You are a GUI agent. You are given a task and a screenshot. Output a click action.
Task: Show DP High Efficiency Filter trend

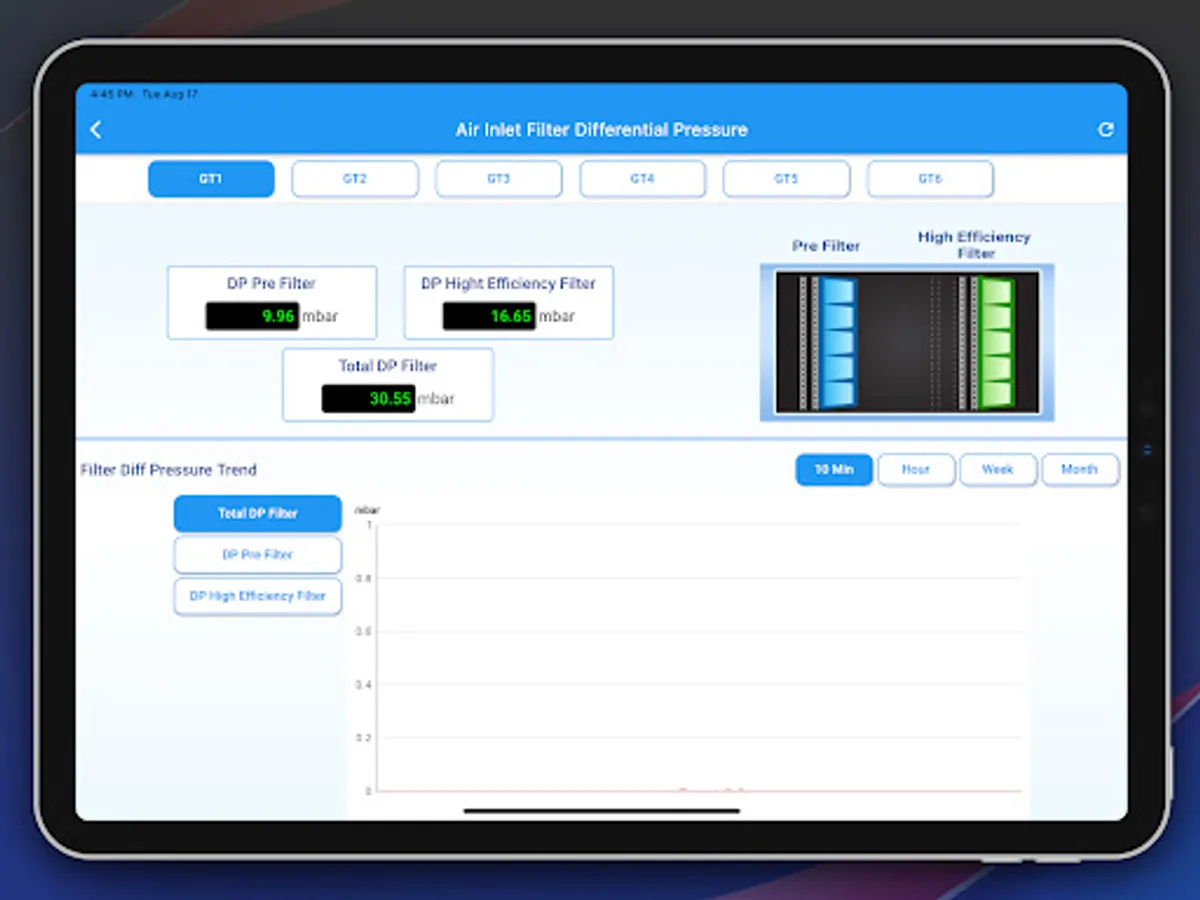click(x=258, y=596)
